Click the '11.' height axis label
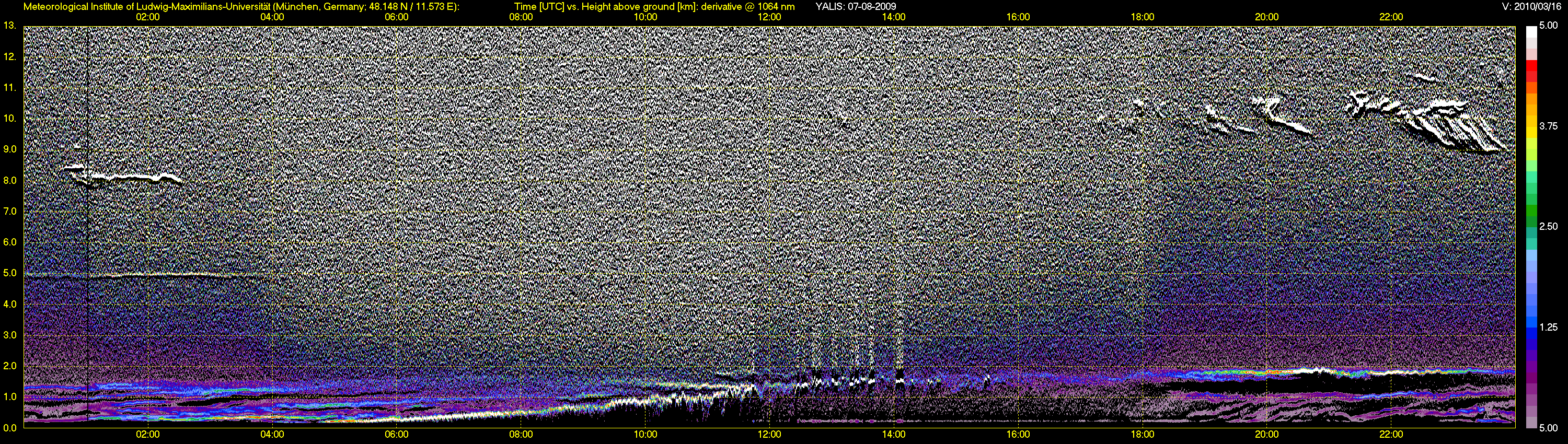 [x=10, y=88]
